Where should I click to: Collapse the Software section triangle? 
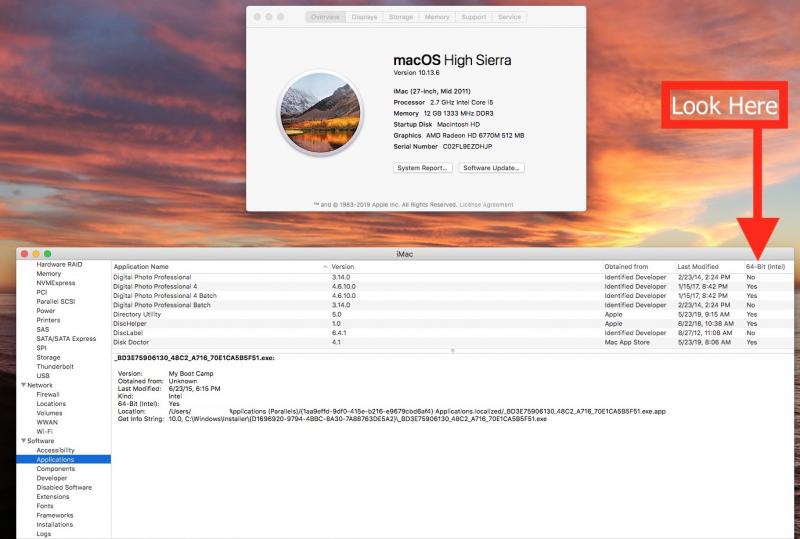(23, 440)
